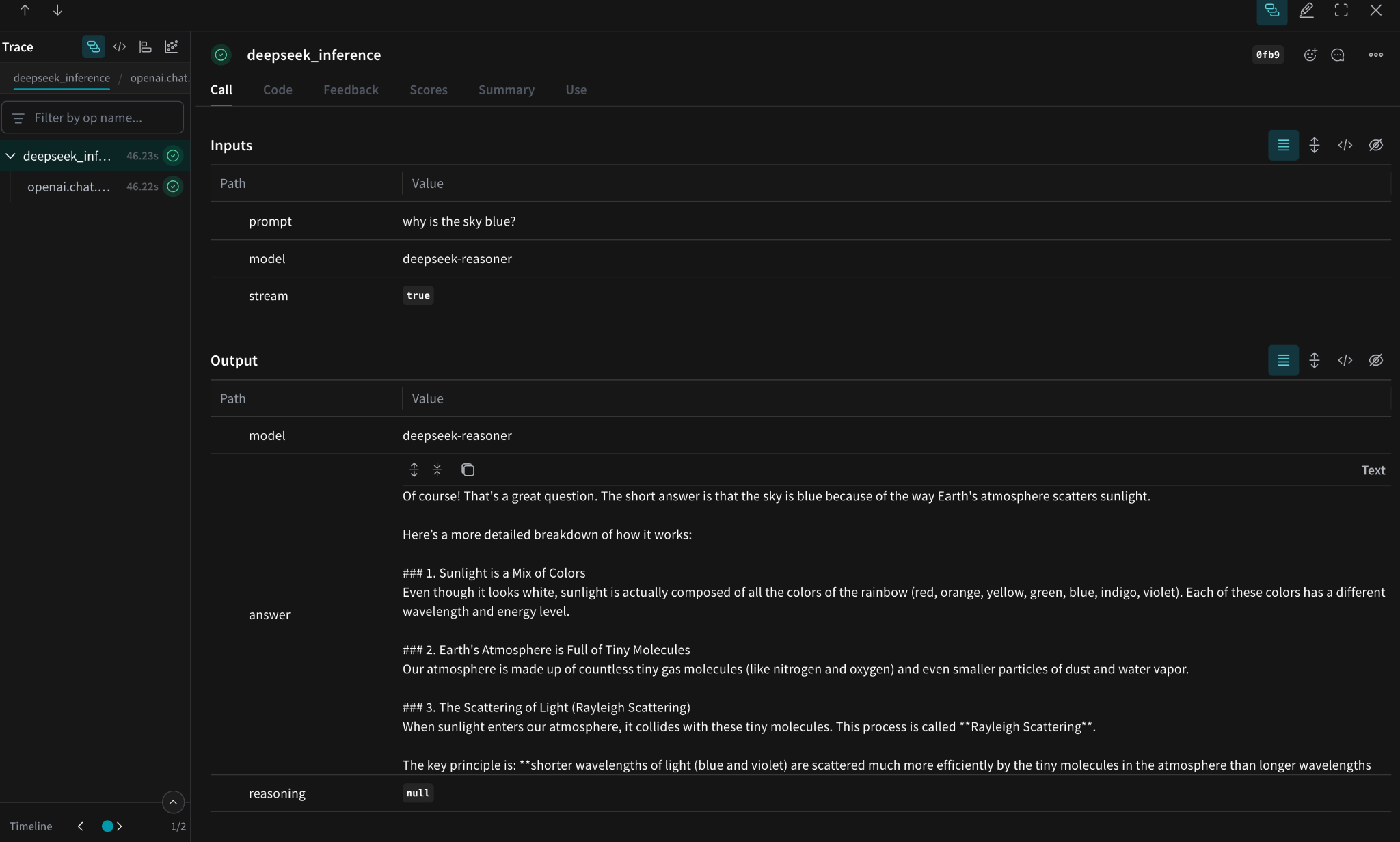Collapse the sidebar with the circle chevron
This screenshot has height=842, width=1400.
(172, 802)
